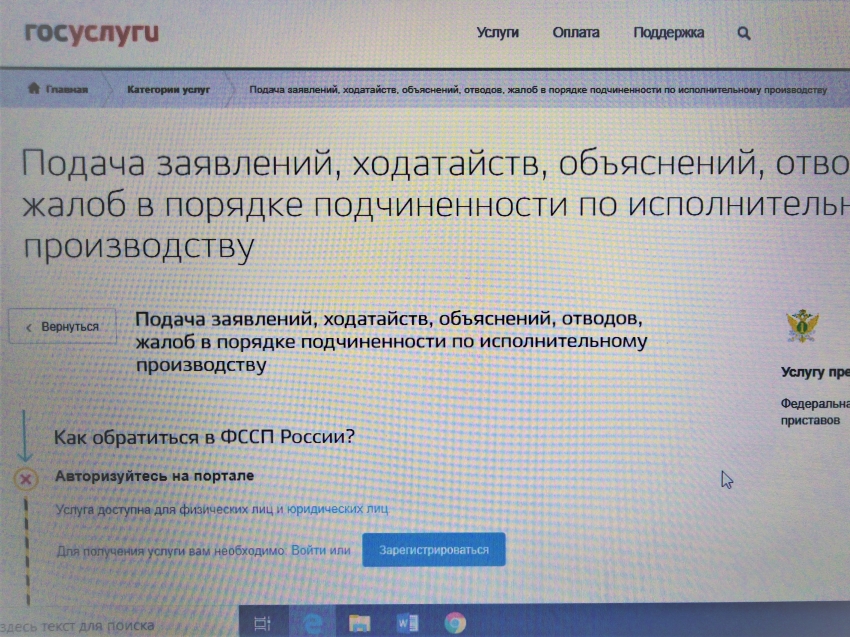Click the Вернуться back button
Viewport: 850px width, 637px height.
(62, 327)
